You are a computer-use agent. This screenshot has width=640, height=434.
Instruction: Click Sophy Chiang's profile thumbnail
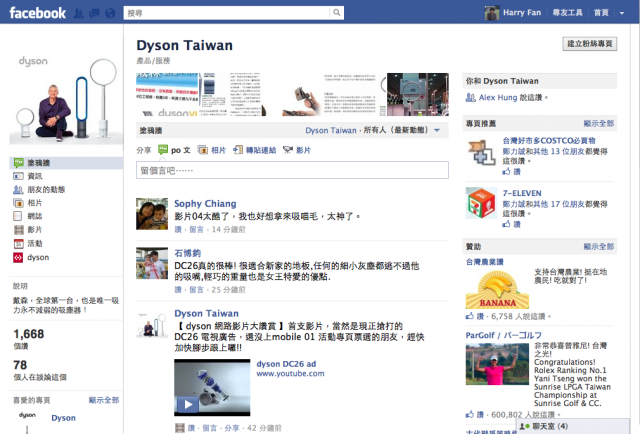152,214
